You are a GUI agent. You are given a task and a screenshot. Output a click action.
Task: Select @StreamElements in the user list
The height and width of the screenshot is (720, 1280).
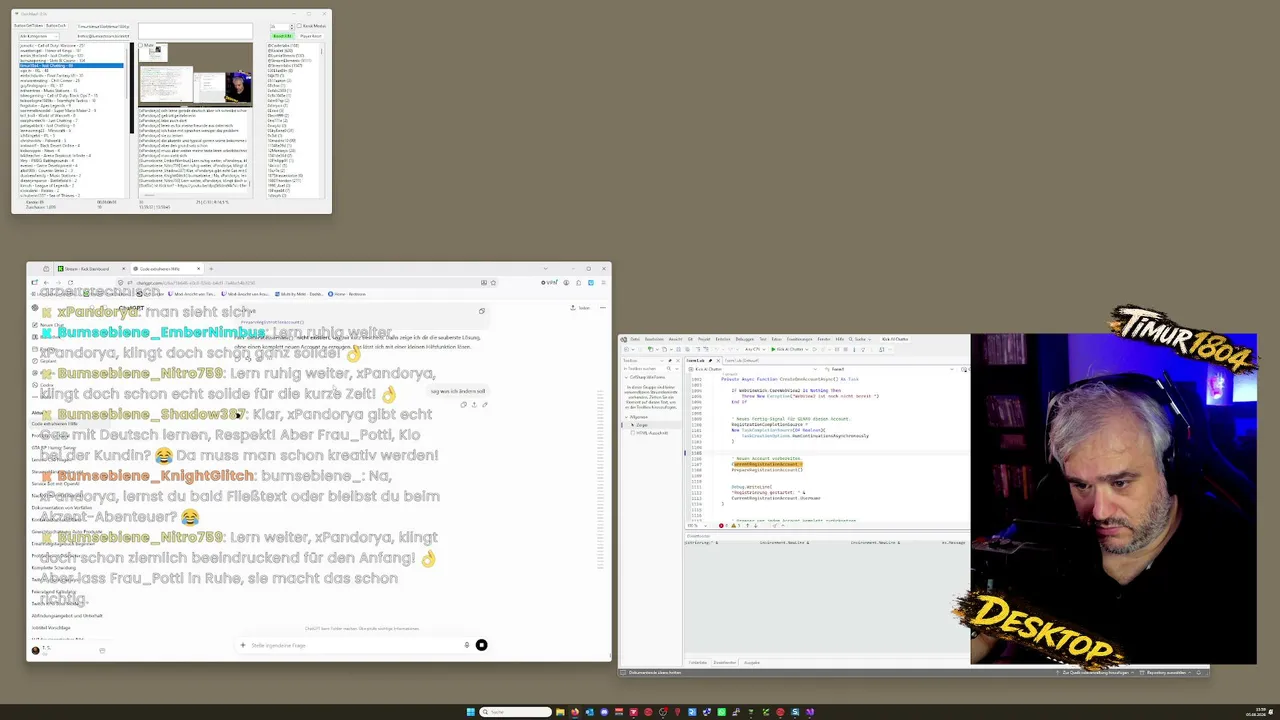284,61
